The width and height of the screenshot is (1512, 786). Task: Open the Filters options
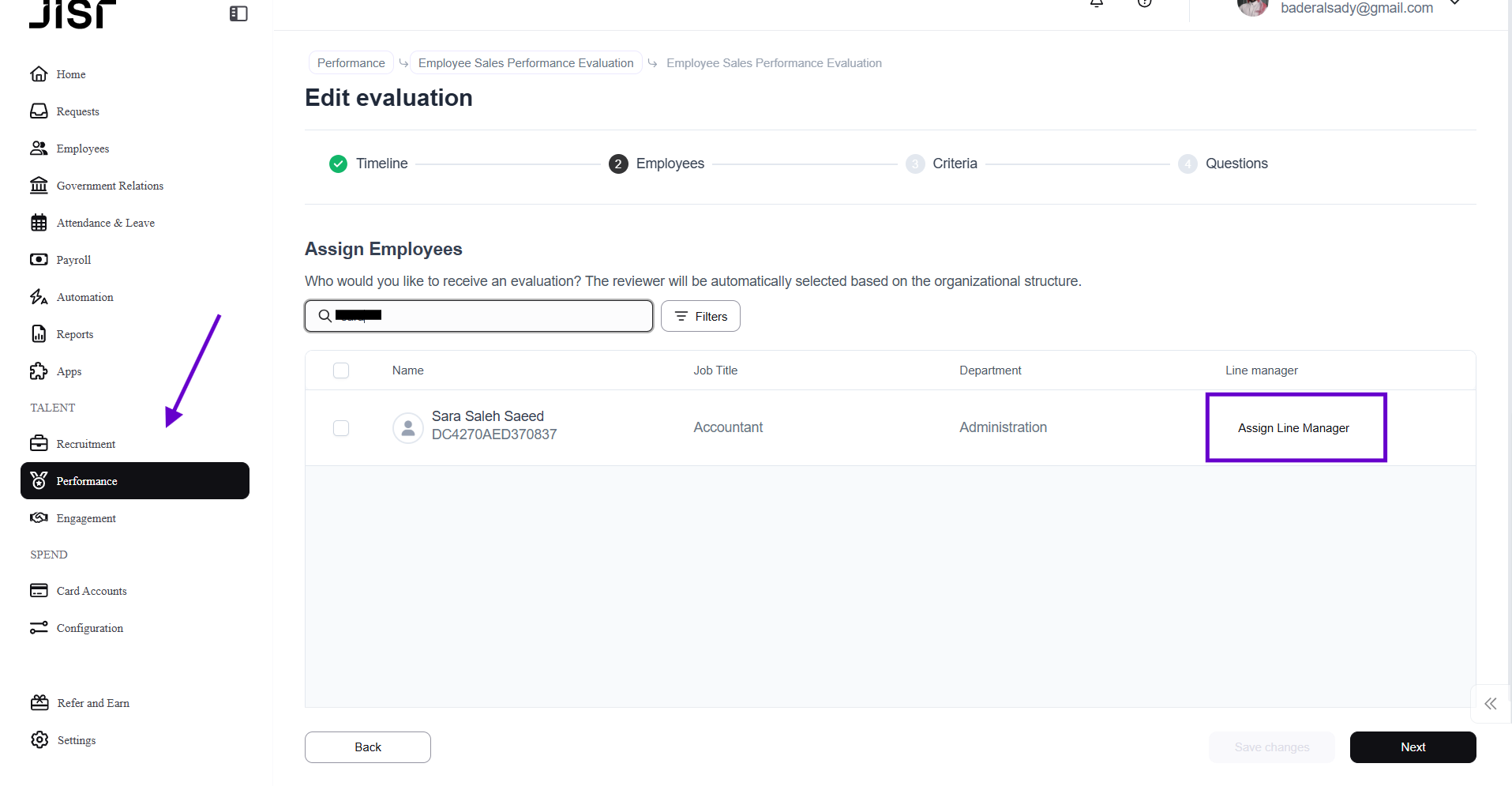pyautogui.click(x=700, y=316)
